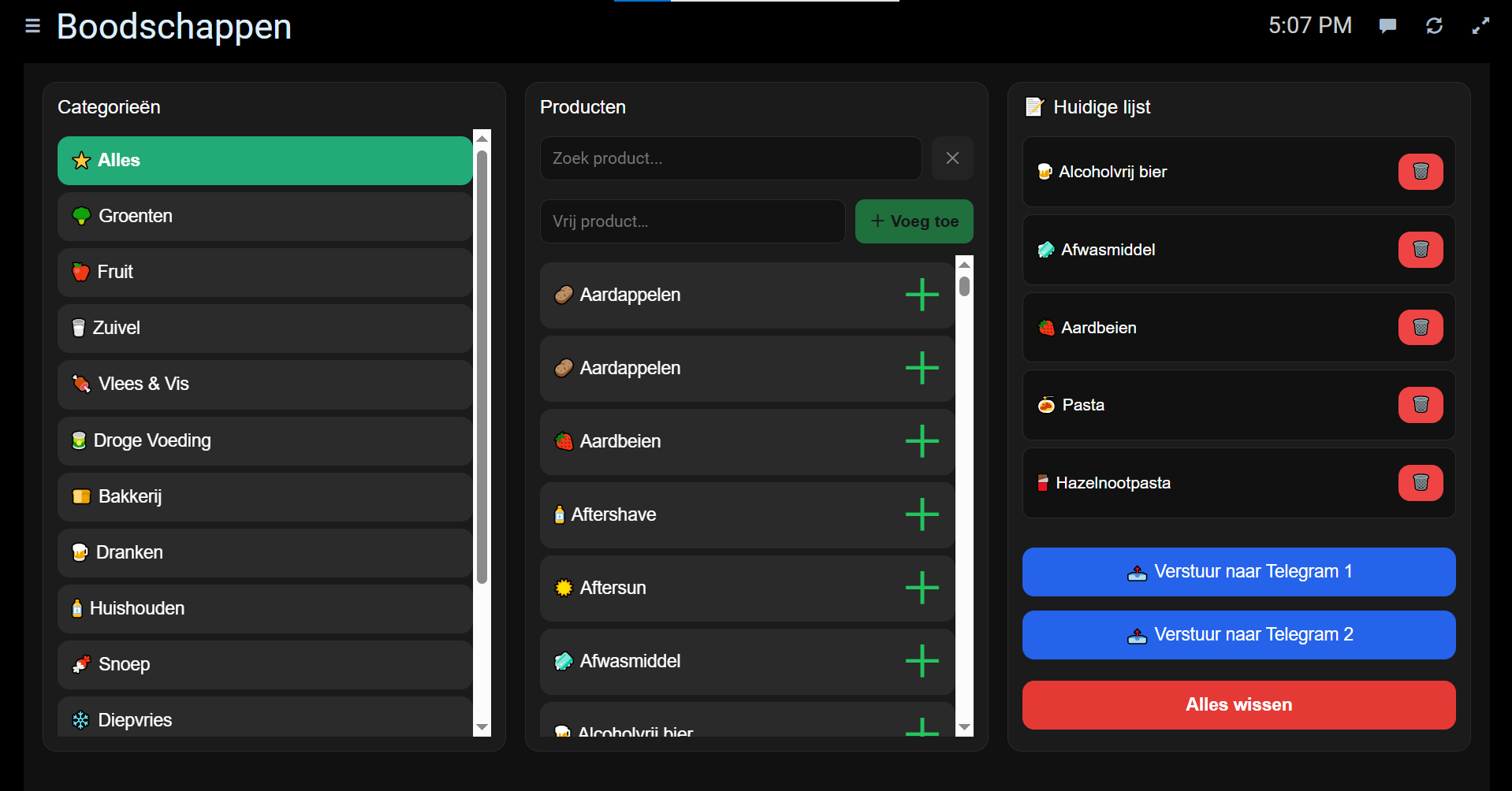Click the red Alles wissen button
The height and width of the screenshot is (791, 1512).
(1238, 705)
